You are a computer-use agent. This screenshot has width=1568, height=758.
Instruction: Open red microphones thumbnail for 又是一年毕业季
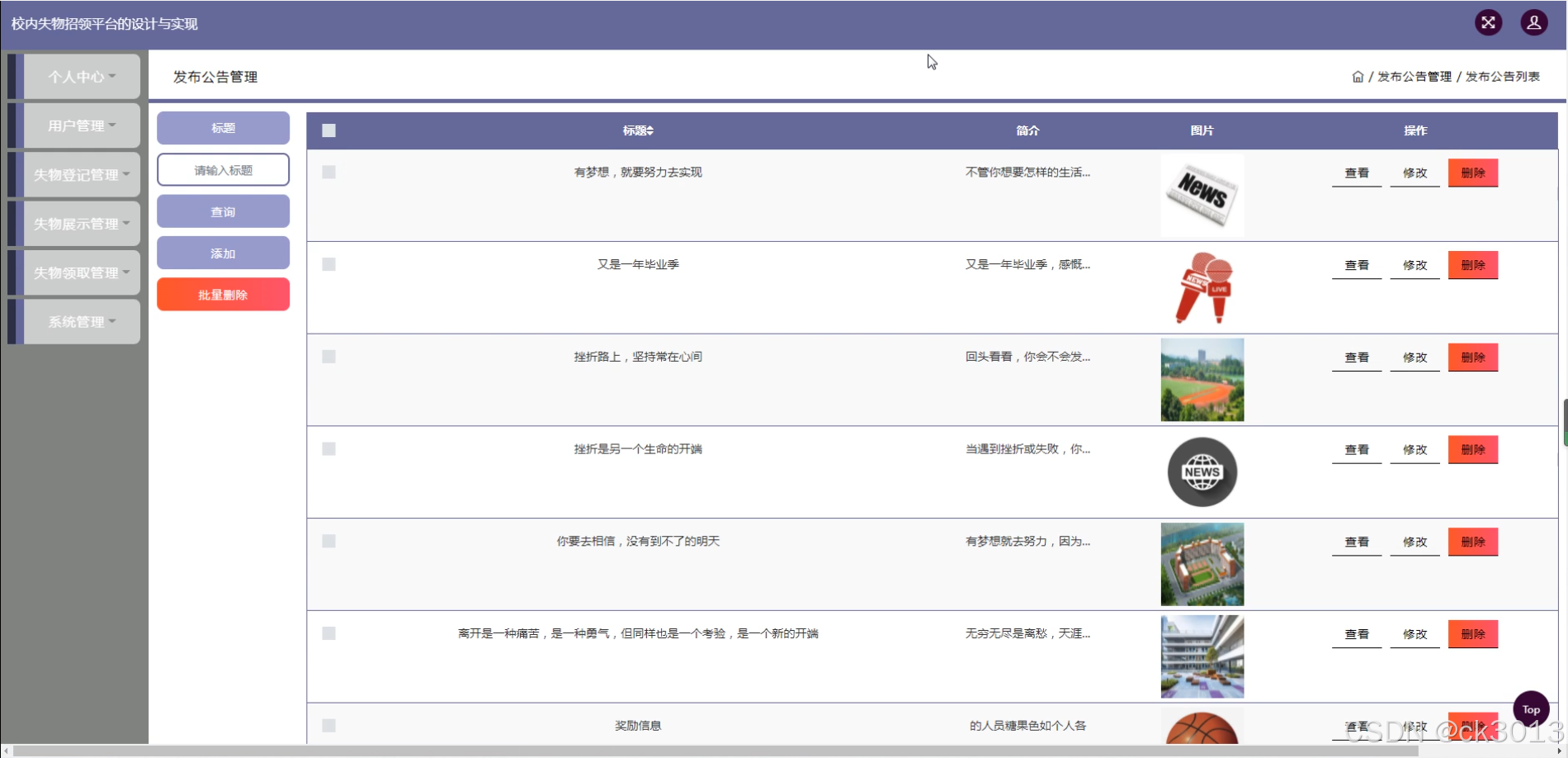click(x=1202, y=287)
